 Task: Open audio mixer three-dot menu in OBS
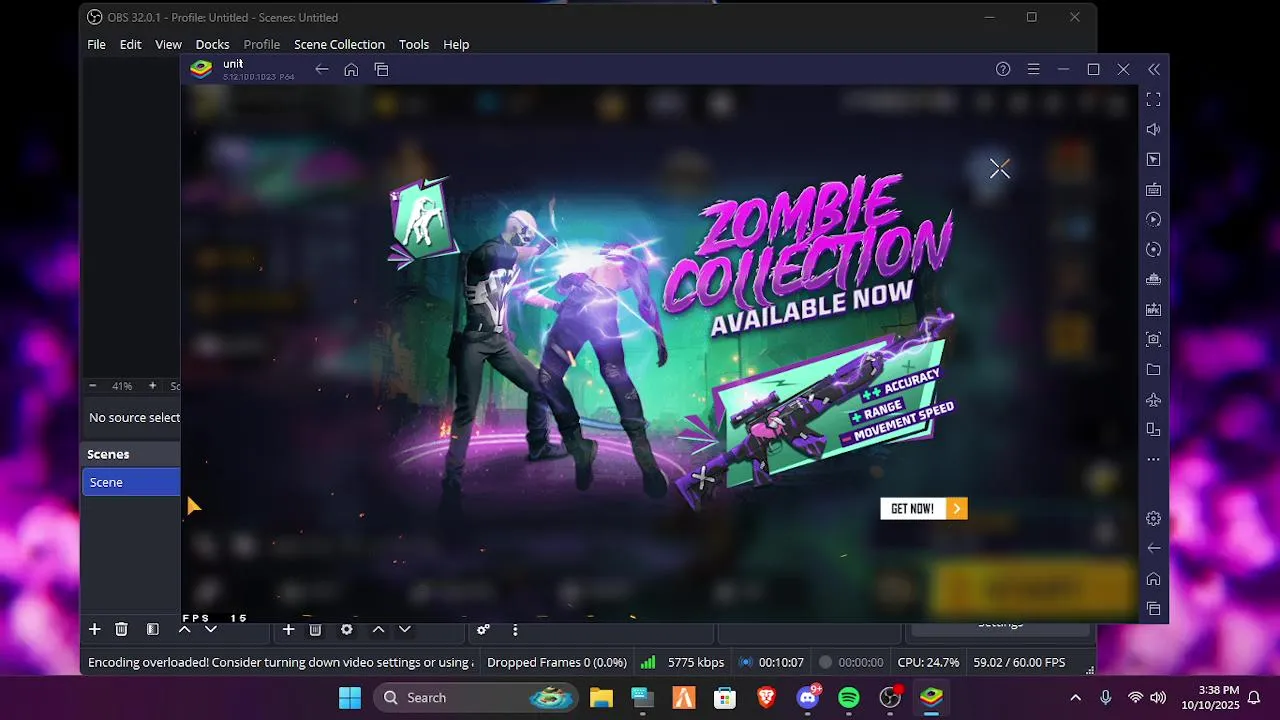(x=515, y=629)
